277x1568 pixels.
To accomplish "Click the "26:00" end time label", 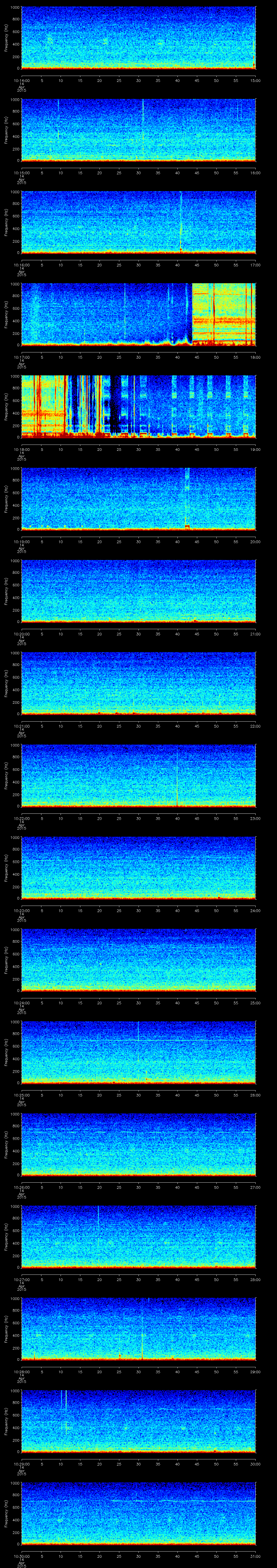I will (x=255, y=1095).
